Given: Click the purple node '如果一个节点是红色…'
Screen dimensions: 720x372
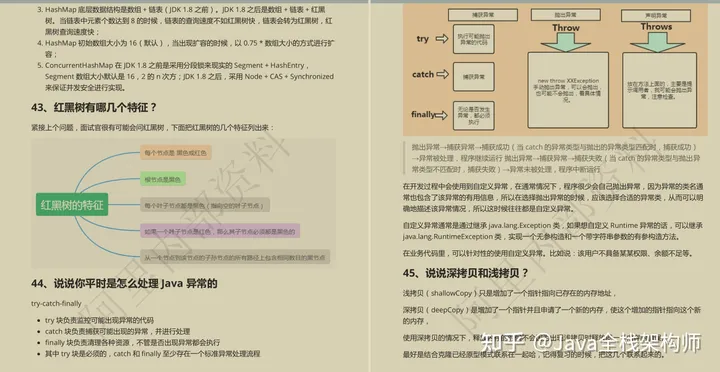Looking at the screenshot, I should [x=220, y=231].
